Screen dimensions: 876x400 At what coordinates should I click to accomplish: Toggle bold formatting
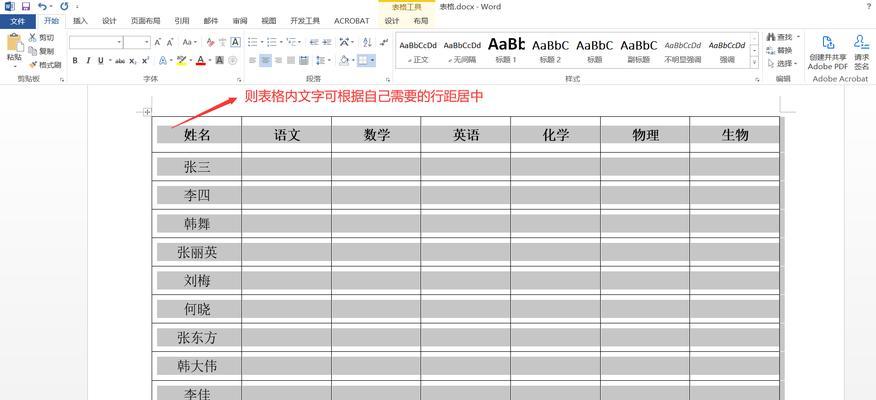click(75, 60)
